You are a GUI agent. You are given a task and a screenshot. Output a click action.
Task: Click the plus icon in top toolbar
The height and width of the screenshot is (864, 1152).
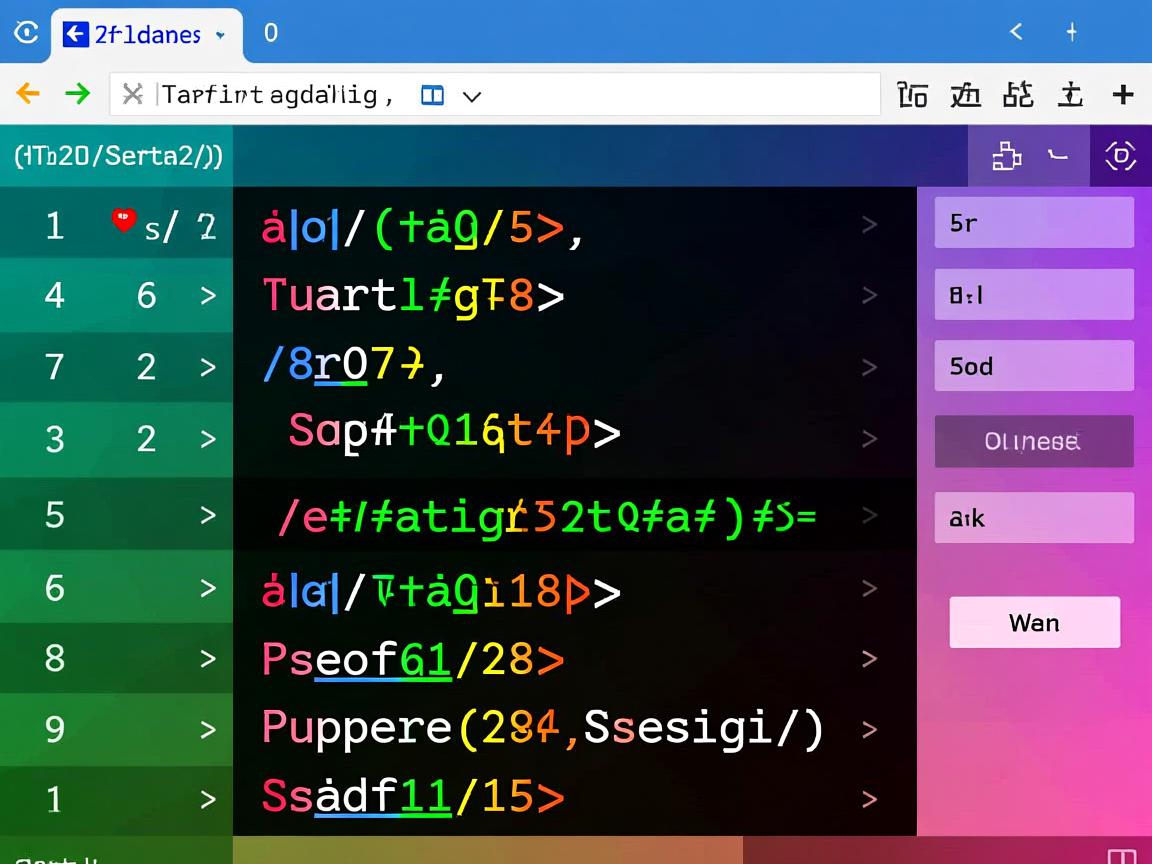1123,95
